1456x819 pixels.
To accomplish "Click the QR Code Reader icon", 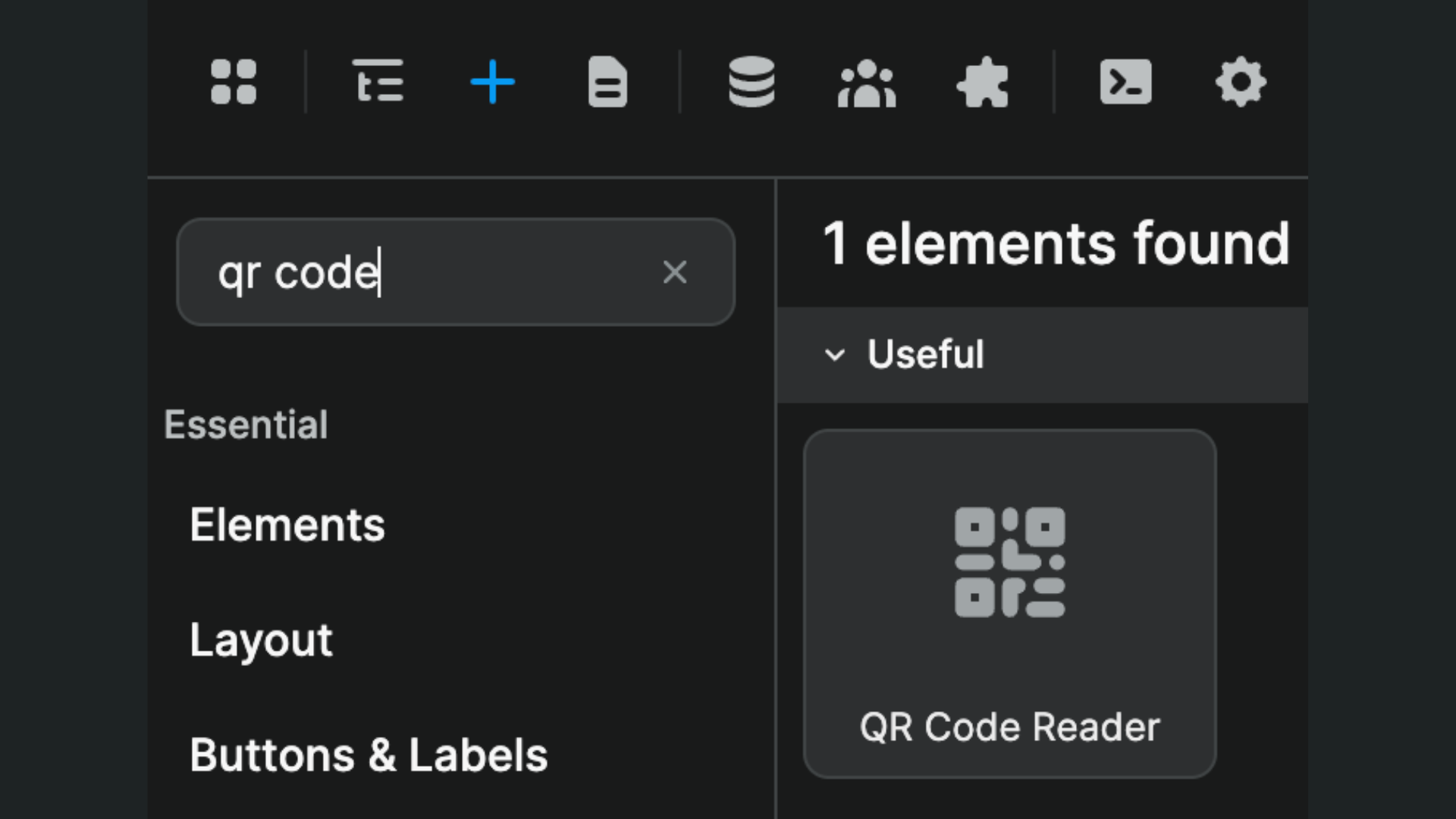I will 1010,561.
